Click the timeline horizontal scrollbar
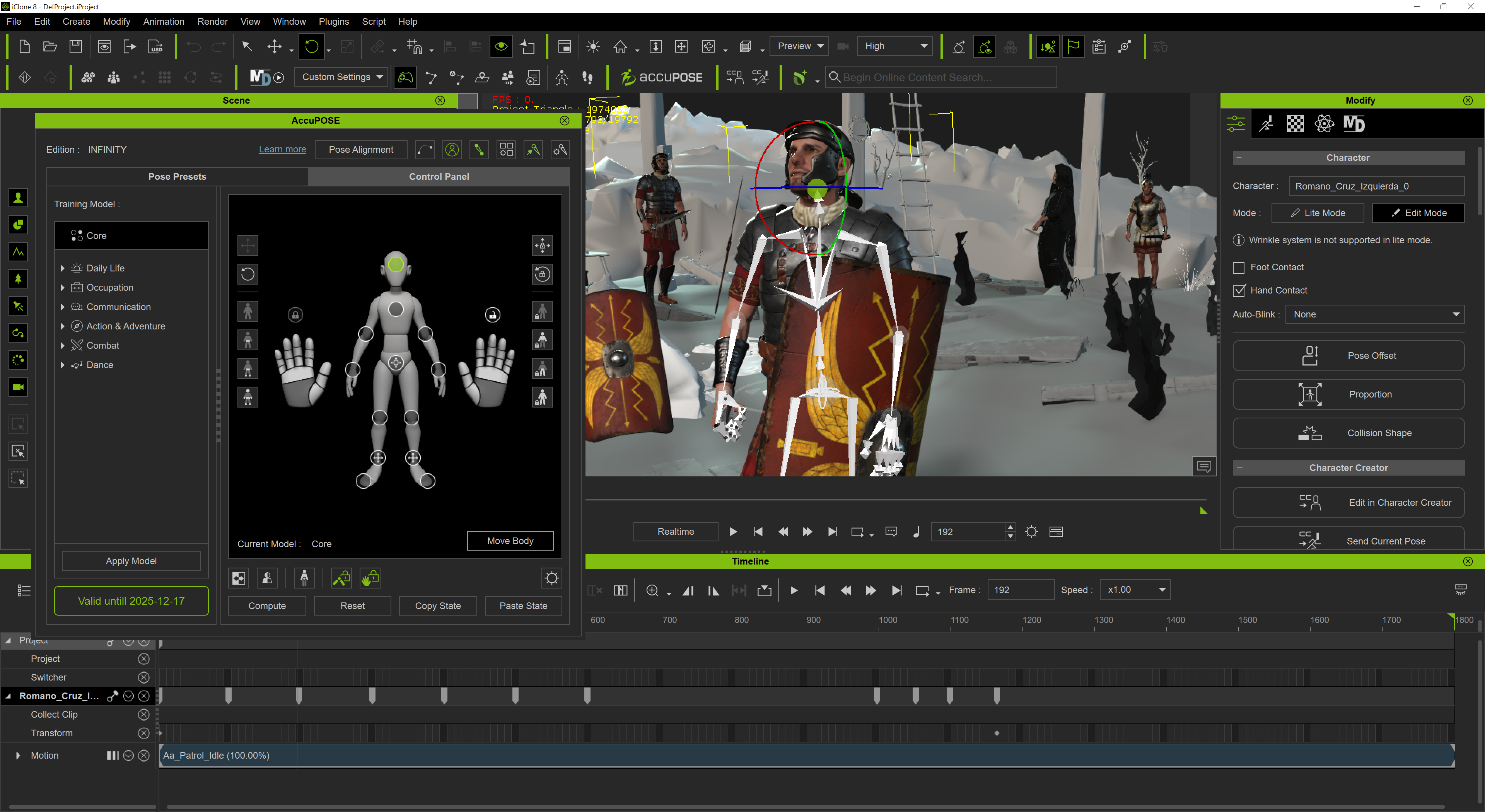 [x=805, y=807]
